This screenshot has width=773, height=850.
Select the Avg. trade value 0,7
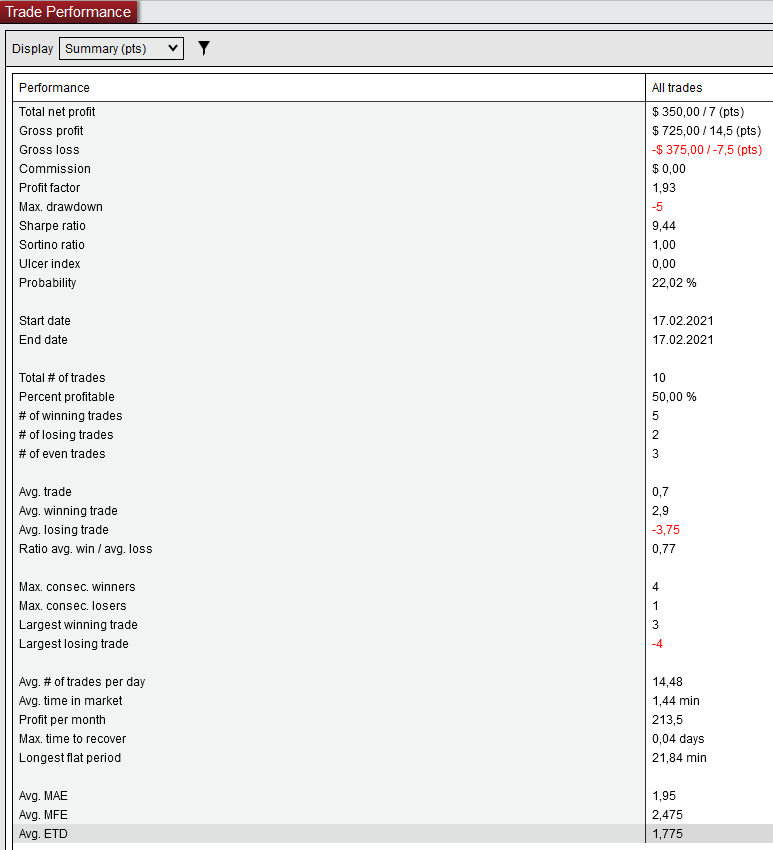click(x=660, y=492)
